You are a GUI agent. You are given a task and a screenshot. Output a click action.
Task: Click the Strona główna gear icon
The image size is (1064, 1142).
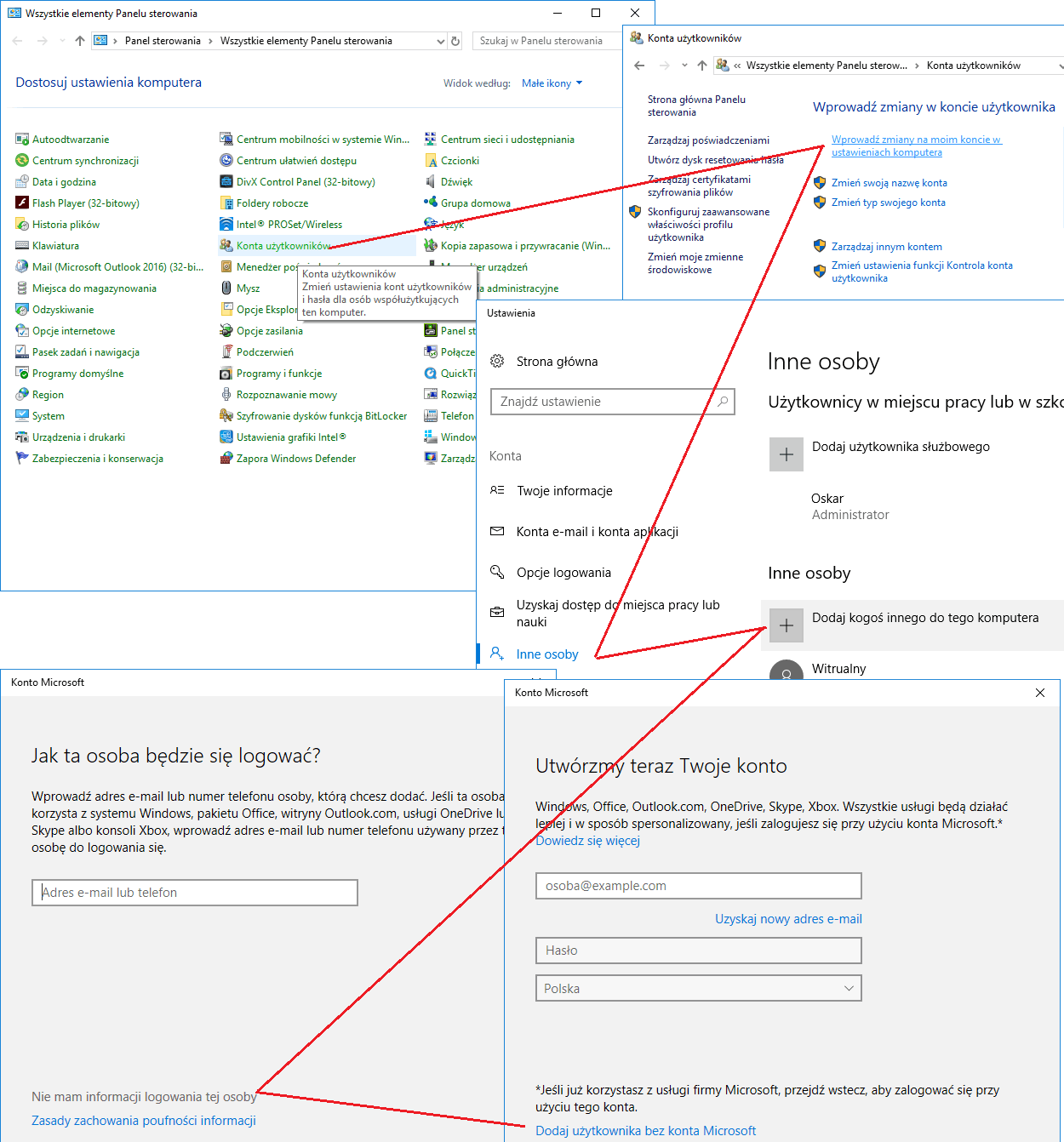point(498,362)
